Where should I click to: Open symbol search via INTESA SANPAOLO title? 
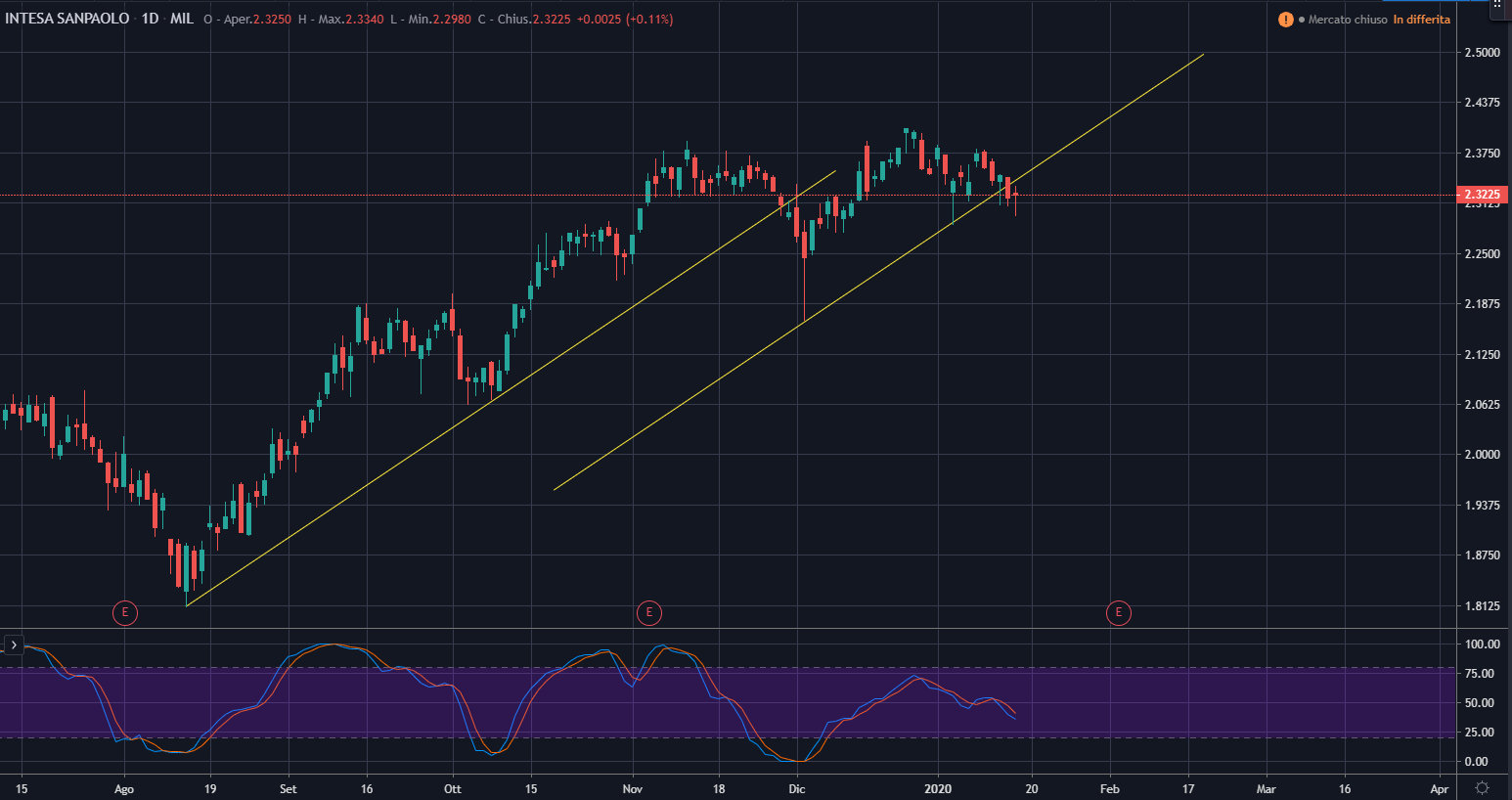(67, 19)
